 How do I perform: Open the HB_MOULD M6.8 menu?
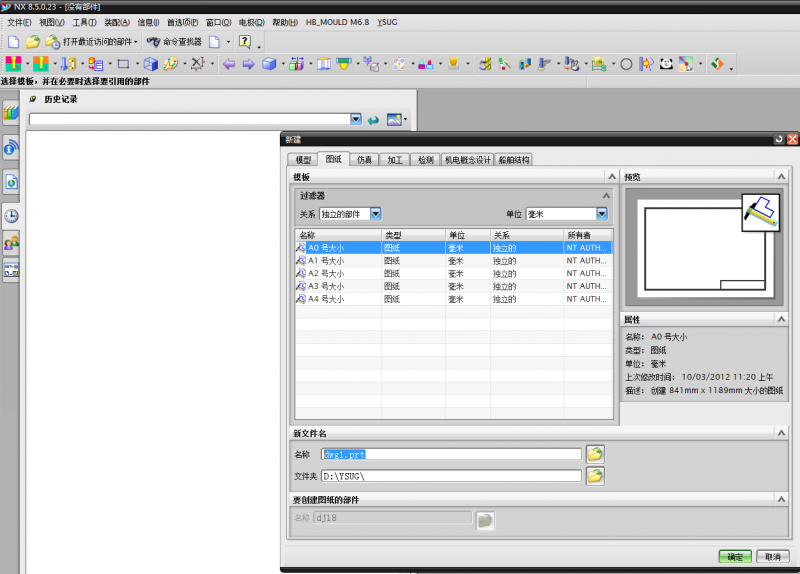pos(337,22)
